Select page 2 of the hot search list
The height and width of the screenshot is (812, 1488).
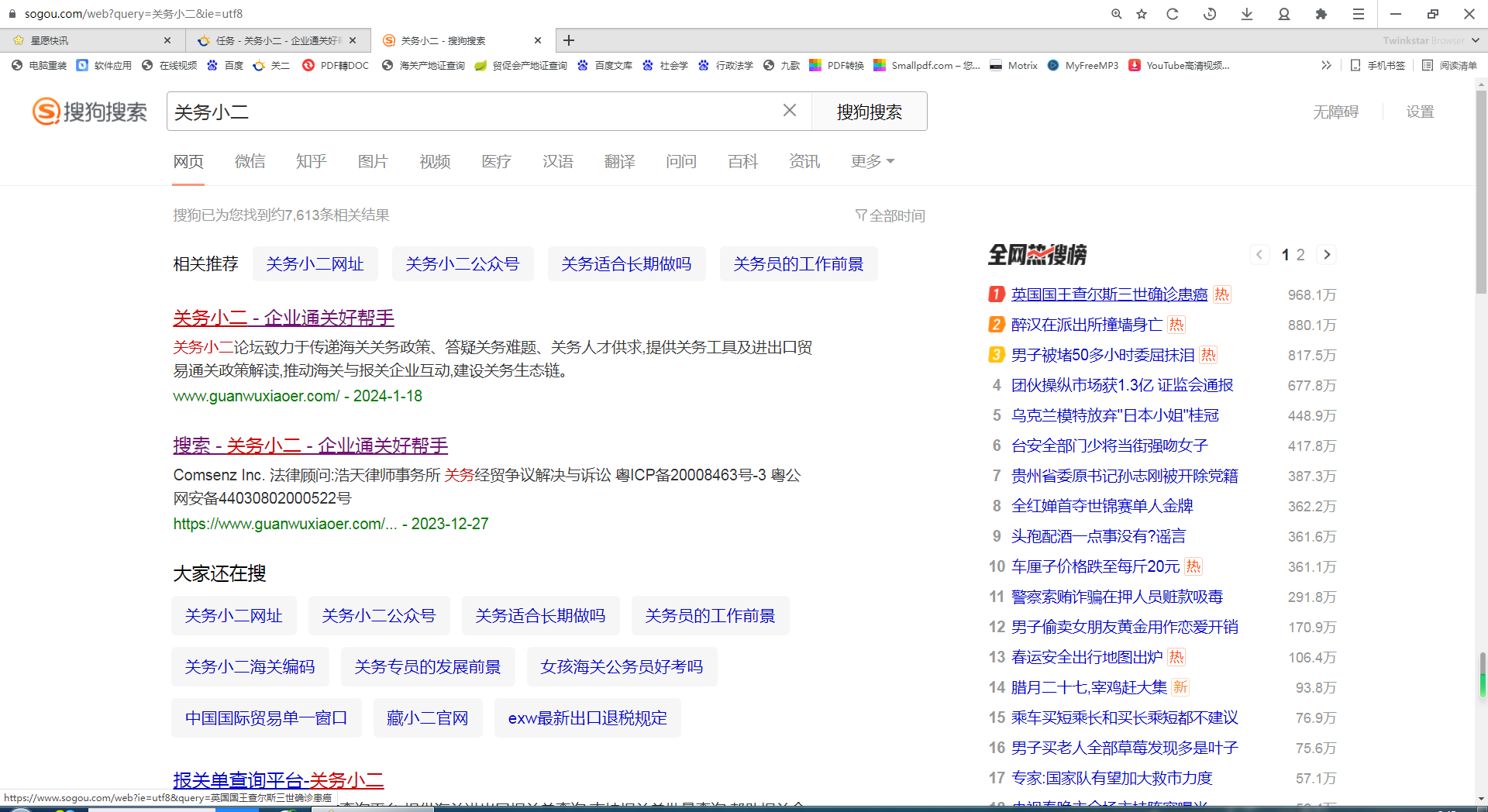click(x=1300, y=255)
